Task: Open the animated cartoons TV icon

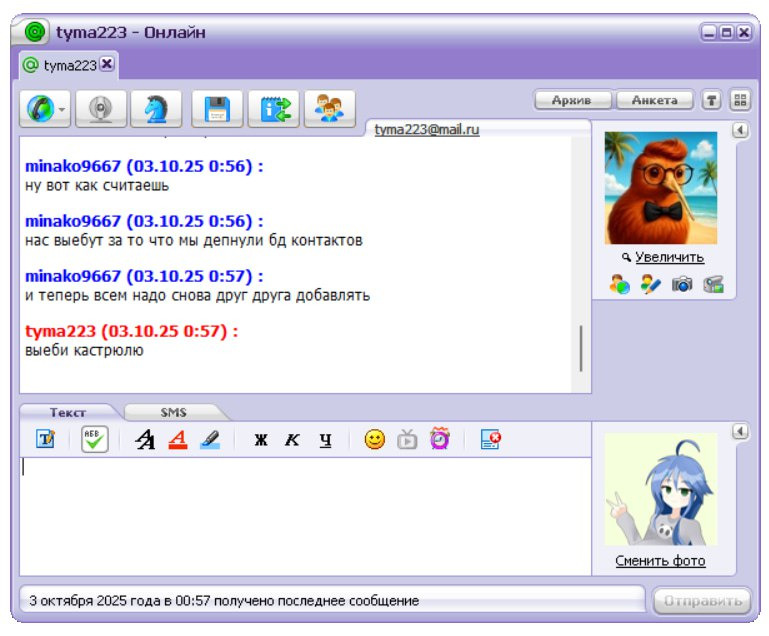Action: (x=407, y=439)
